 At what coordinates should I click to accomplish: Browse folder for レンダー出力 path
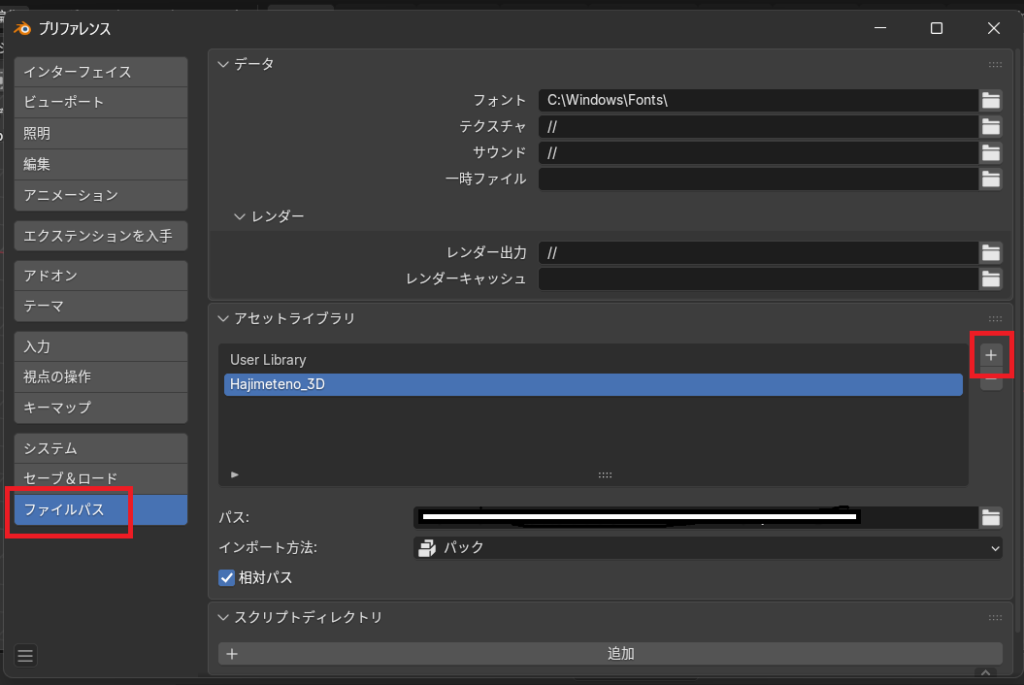pyautogui.click(x=990, y=253)
